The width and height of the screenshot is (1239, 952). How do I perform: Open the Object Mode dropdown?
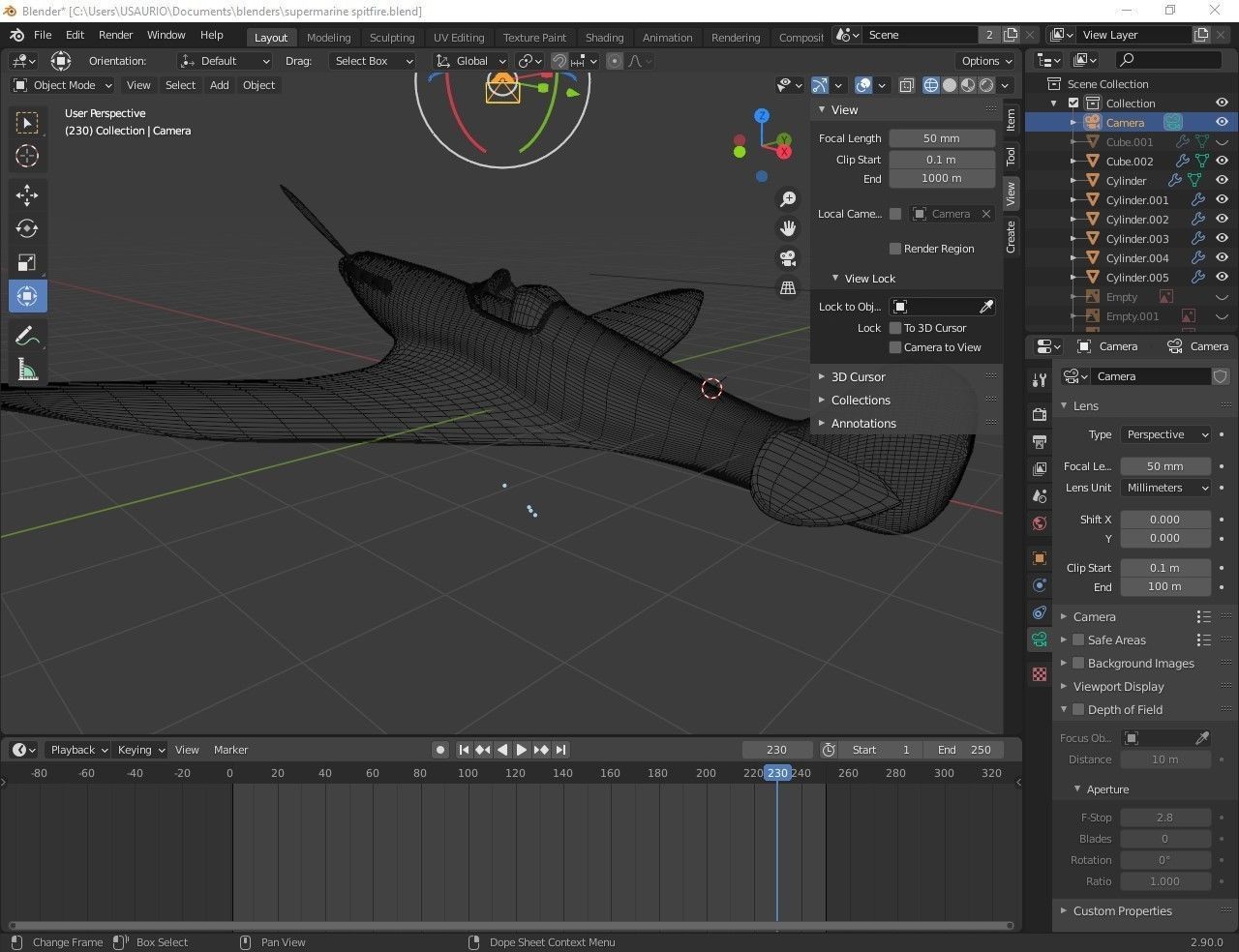[63, 85]
